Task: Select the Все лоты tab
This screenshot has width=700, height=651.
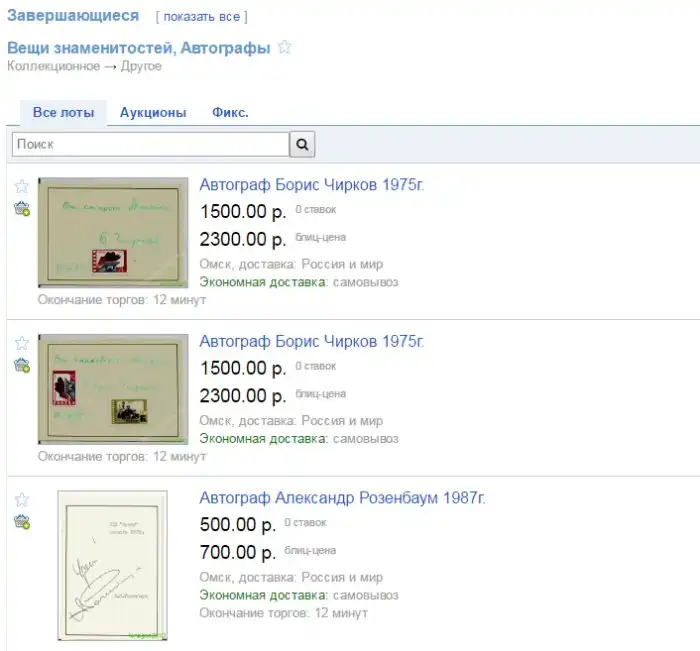Action: [63, 113]
